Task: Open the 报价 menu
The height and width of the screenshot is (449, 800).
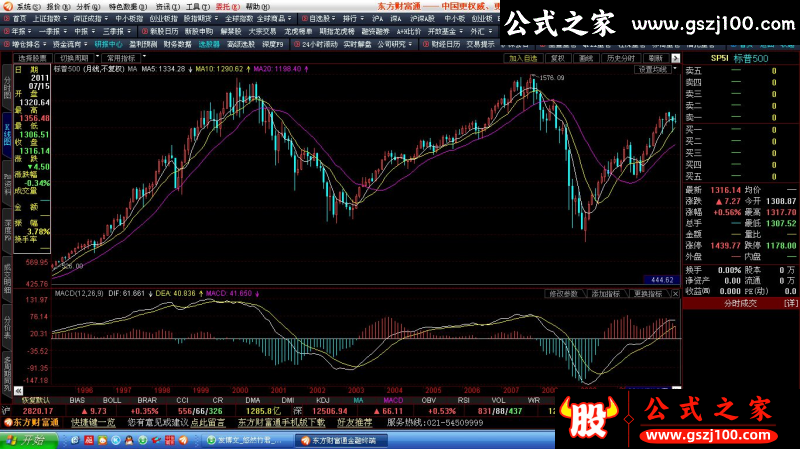Action: [x=58, y=7]
